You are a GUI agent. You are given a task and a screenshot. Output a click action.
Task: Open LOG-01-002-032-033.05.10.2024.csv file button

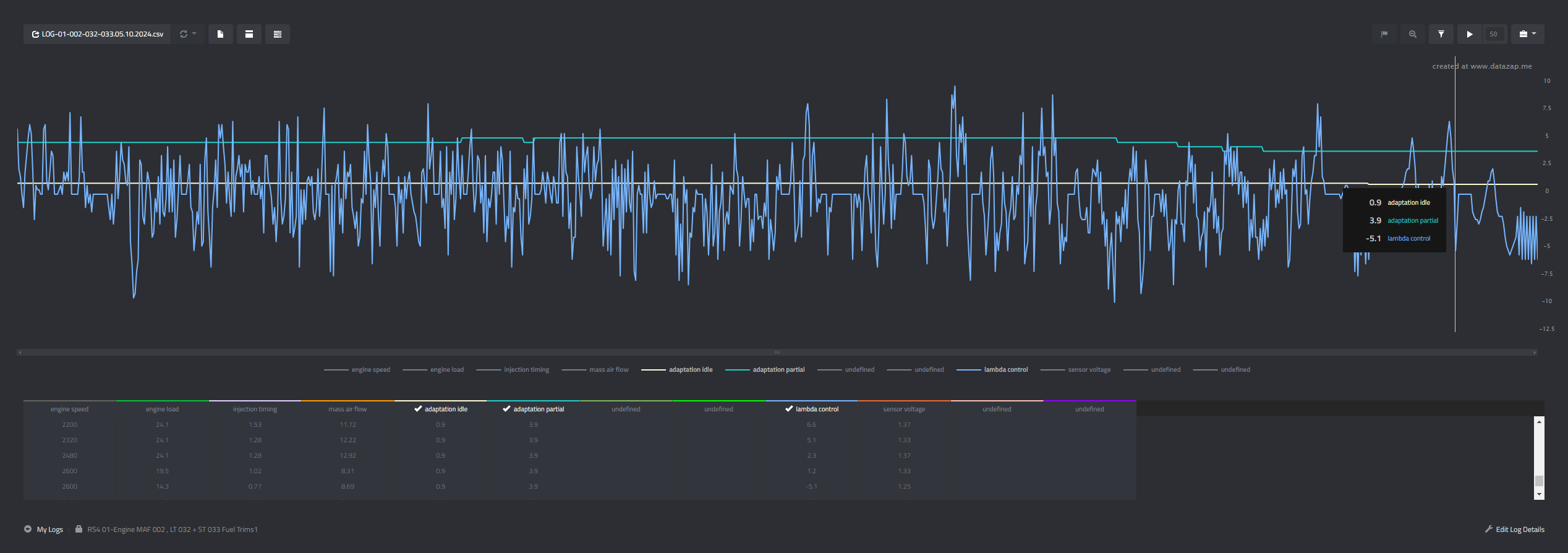[98, 34]
